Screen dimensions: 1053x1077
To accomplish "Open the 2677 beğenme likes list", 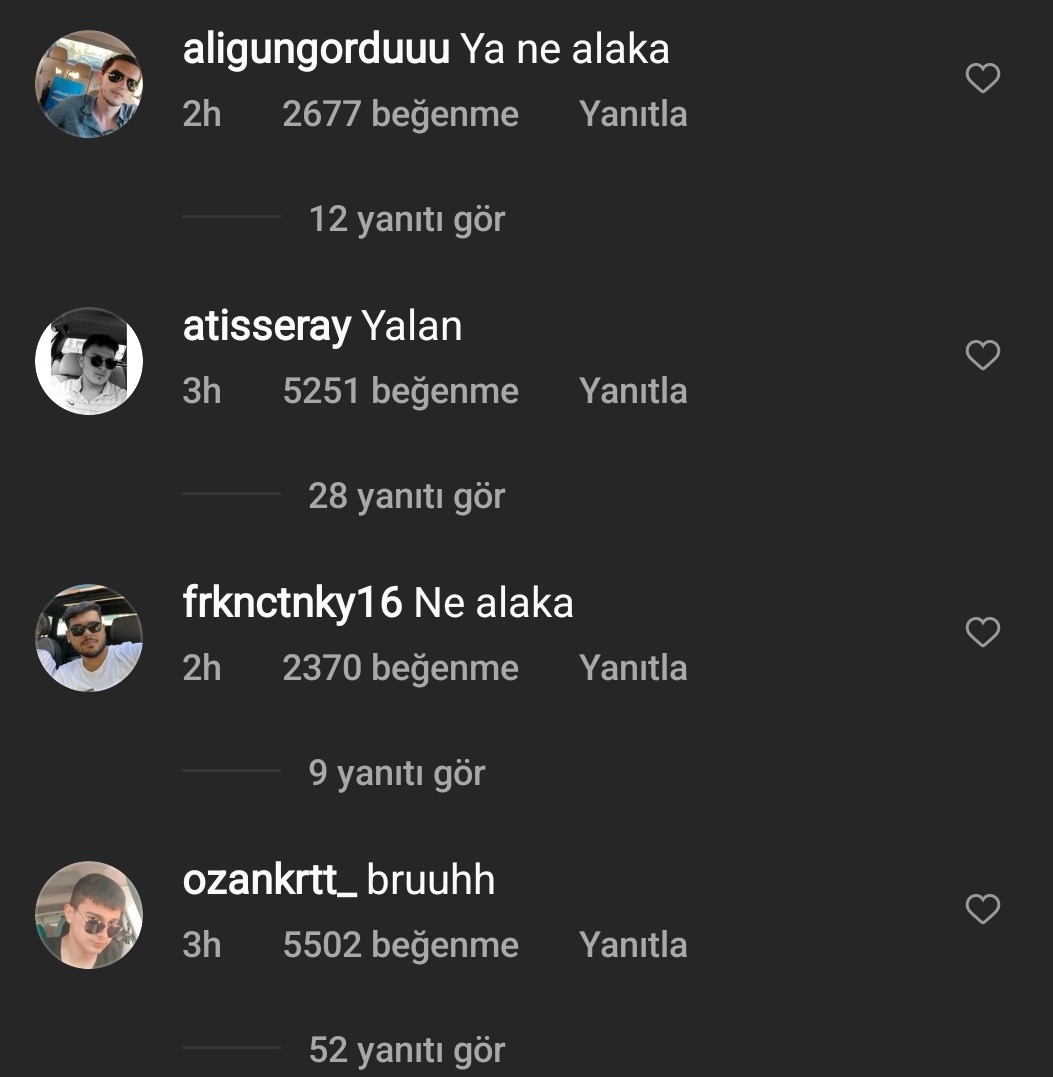I will tap(400, 115).
